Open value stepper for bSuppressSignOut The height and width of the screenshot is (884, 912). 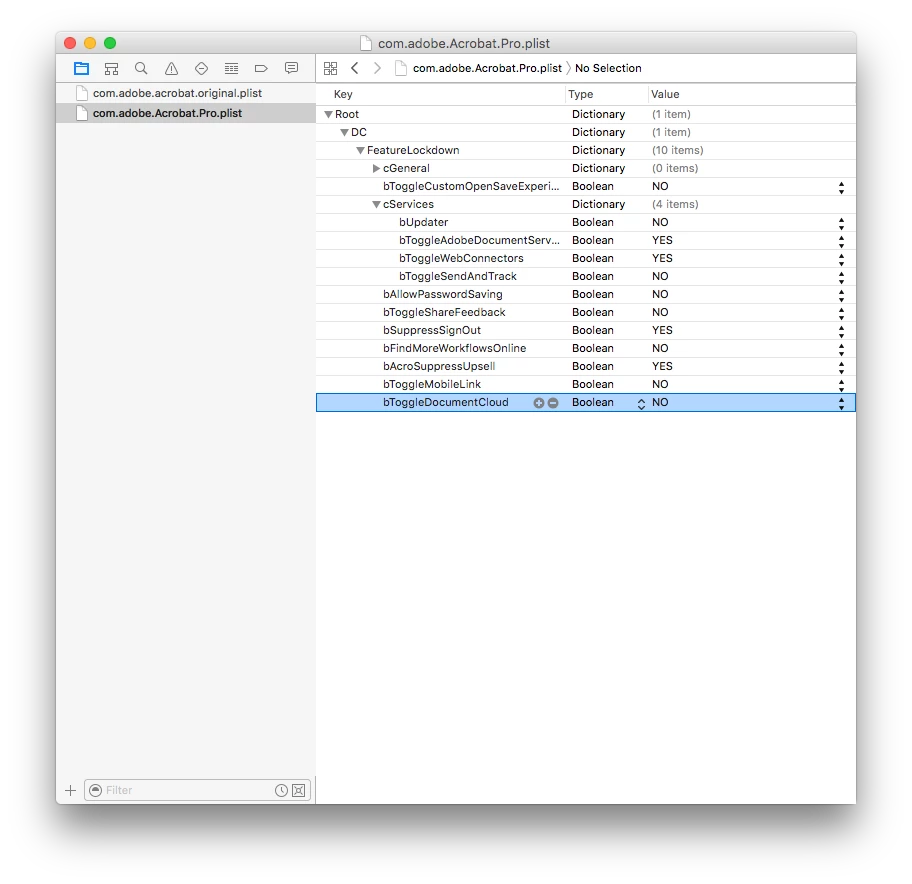[841, 332]
